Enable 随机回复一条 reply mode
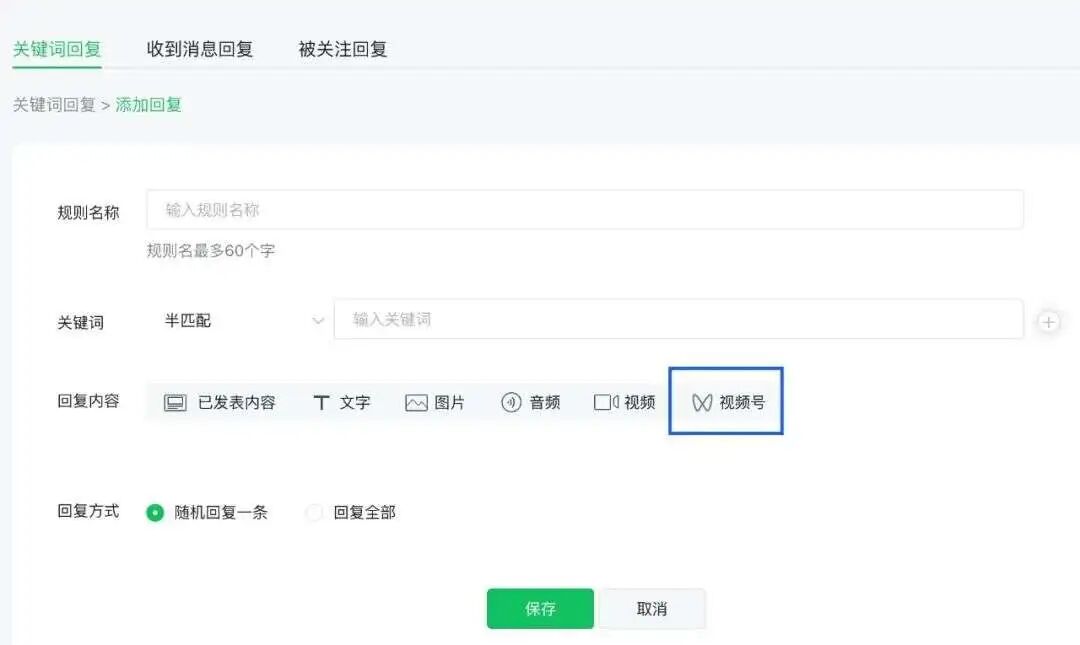 [x=155, y=511]
